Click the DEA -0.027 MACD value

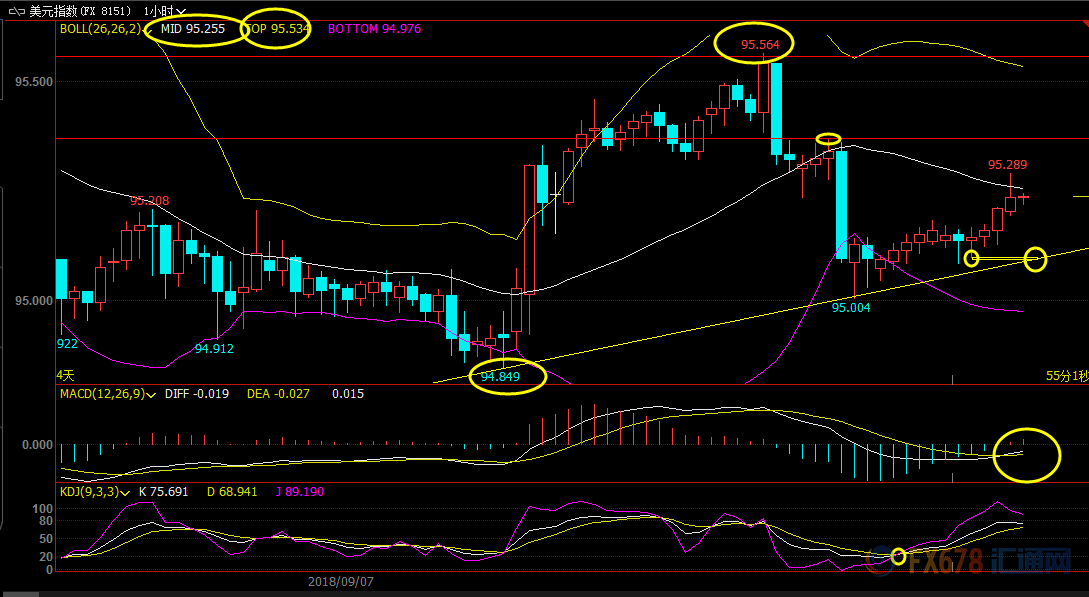tap(279, 394)
